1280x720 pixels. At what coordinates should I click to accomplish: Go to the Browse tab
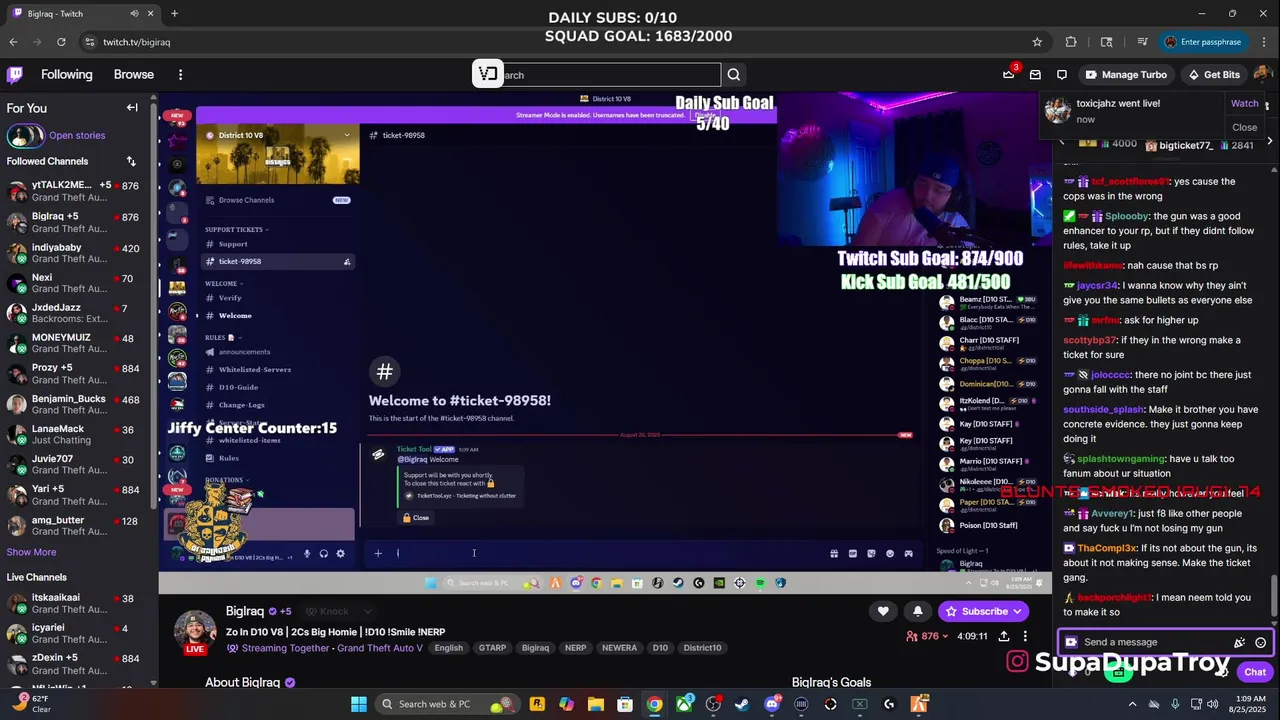[134, 74]
